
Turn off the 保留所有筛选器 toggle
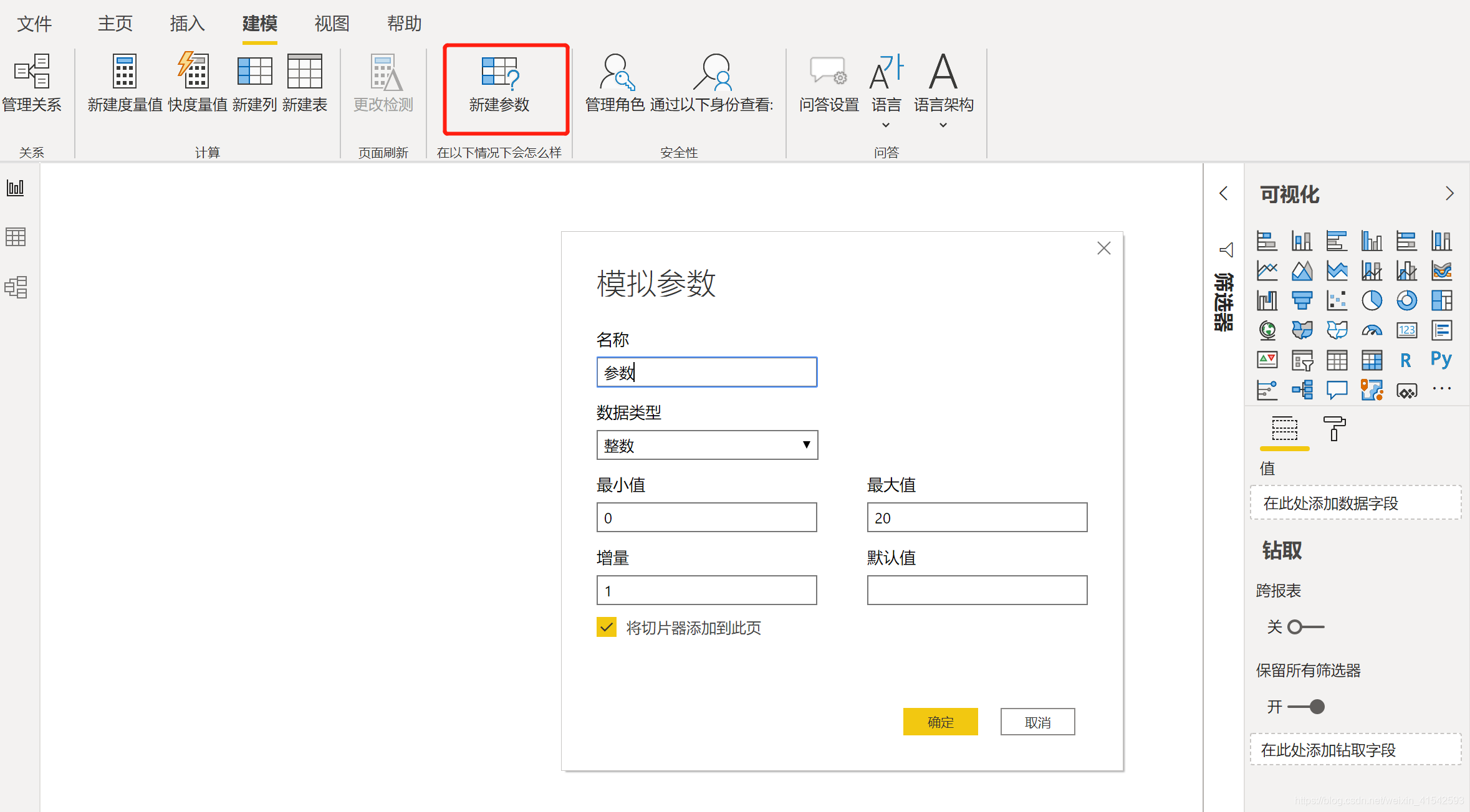(1307, 707)
